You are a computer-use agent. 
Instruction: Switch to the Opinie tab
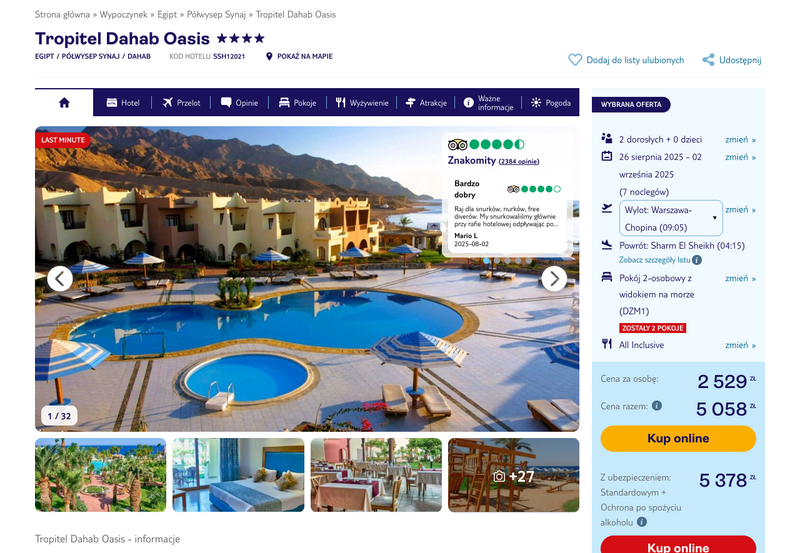(x=239, y=103)
